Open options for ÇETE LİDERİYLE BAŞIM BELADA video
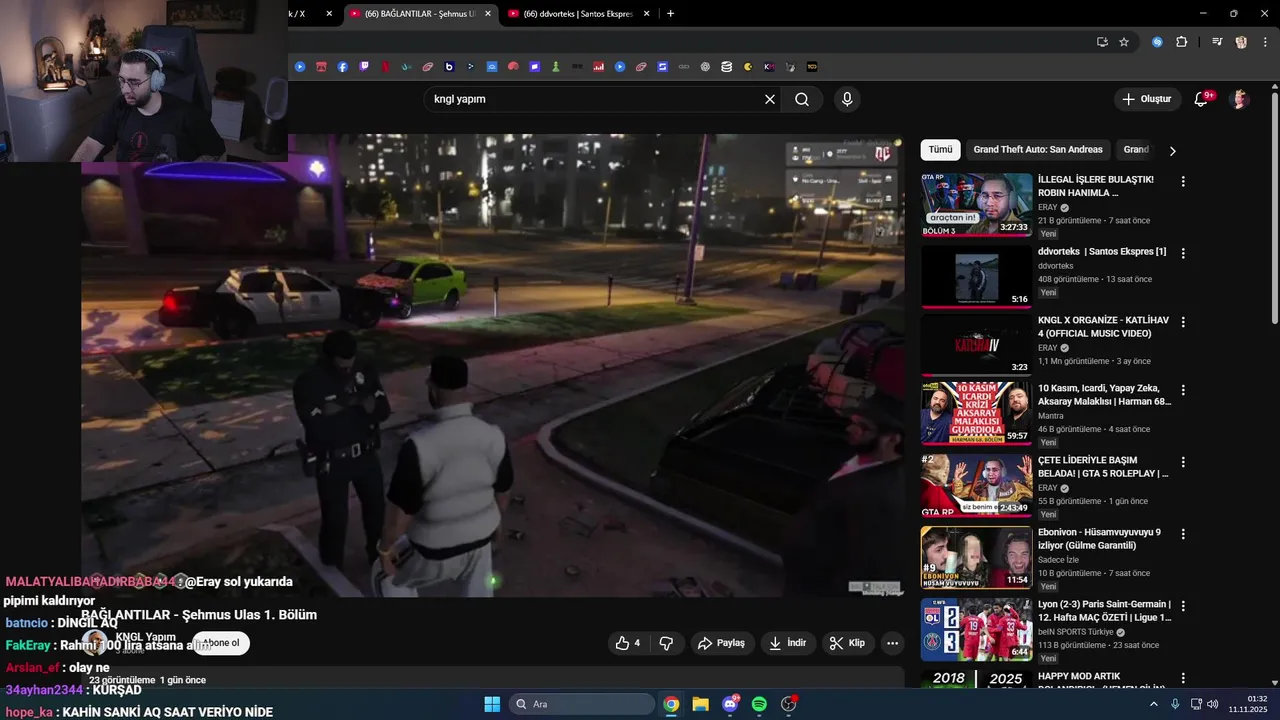Screen dimensions: 1280x720 [1183, 462]
